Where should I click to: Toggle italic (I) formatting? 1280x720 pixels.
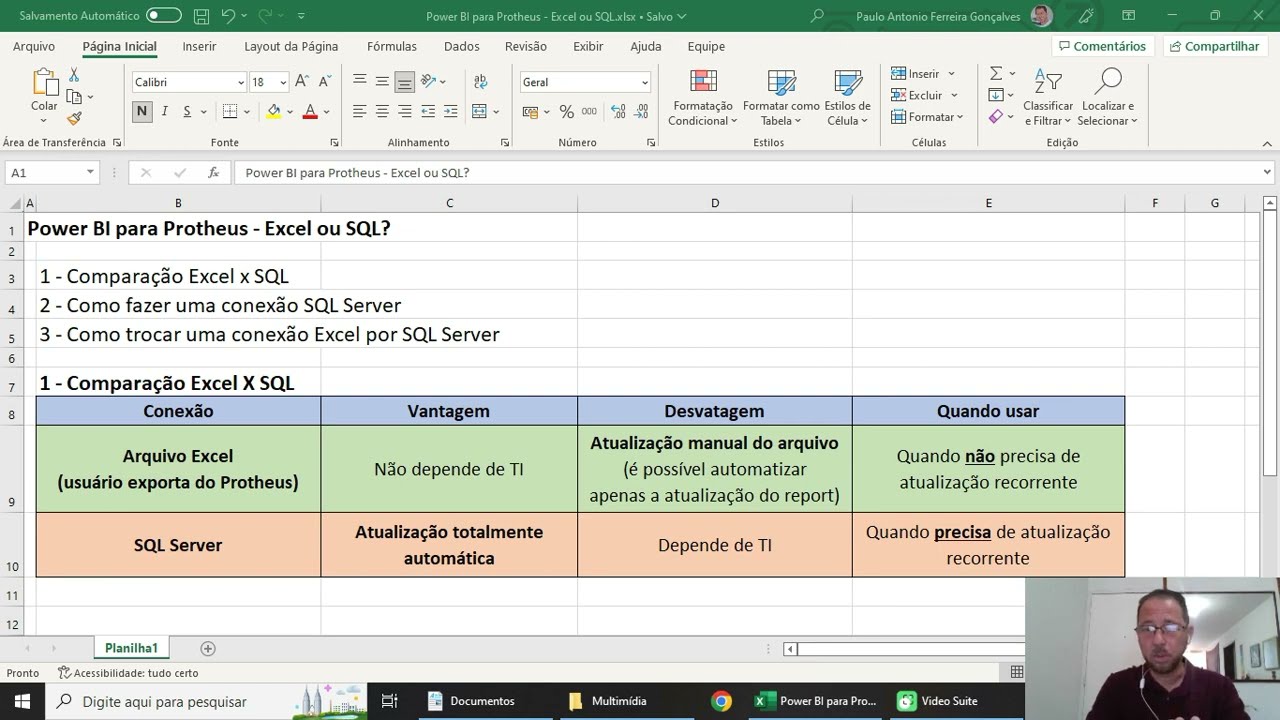pyautogui.click(x=164, y=112)
